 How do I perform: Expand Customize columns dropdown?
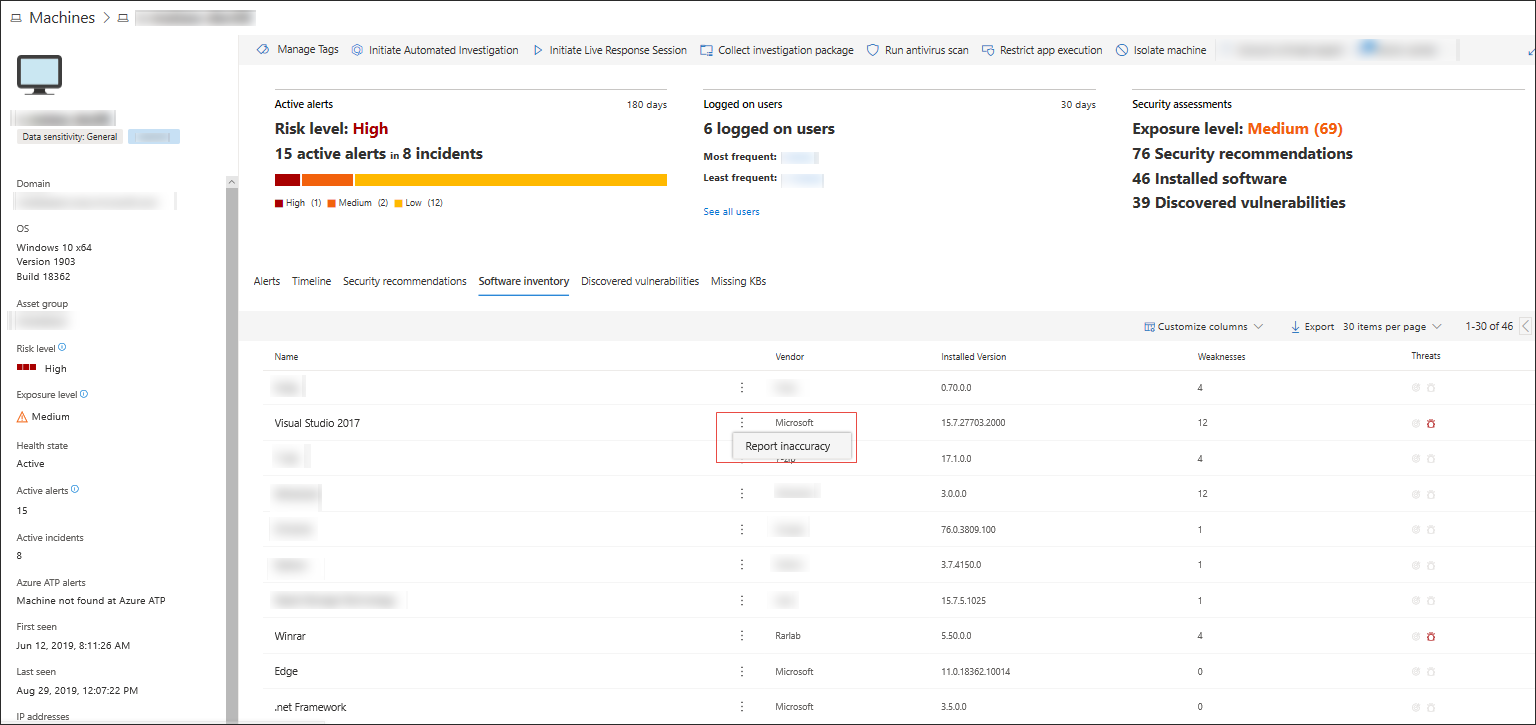click(x=1204, y=327)
